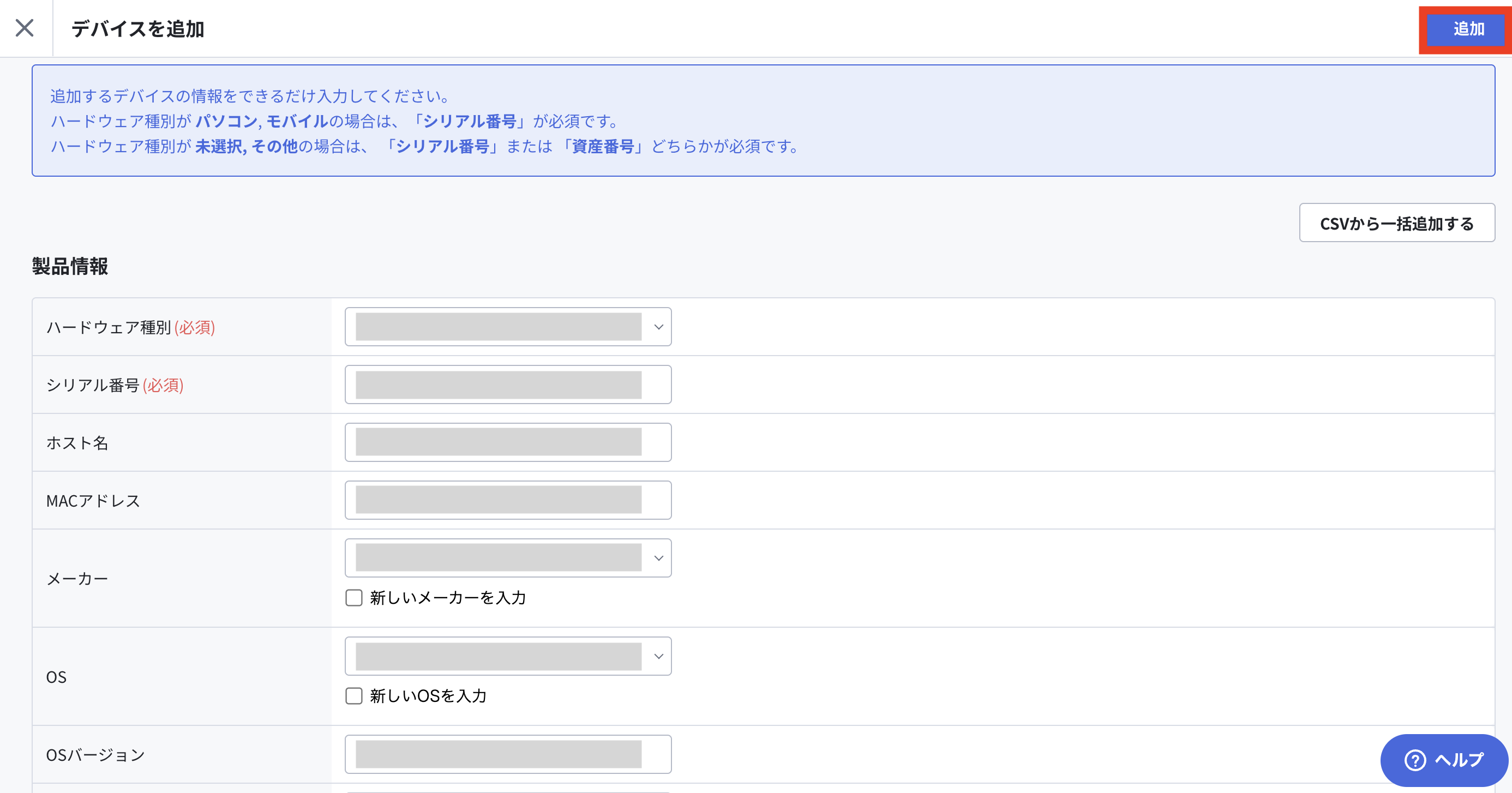Click the OS dropdown chevron arrow

(658, 656)
